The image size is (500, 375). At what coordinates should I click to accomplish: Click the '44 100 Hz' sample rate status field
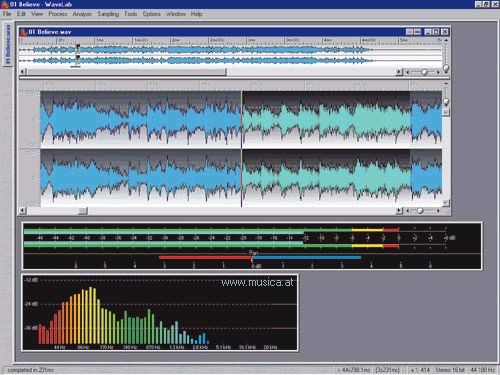click(482, 370)
